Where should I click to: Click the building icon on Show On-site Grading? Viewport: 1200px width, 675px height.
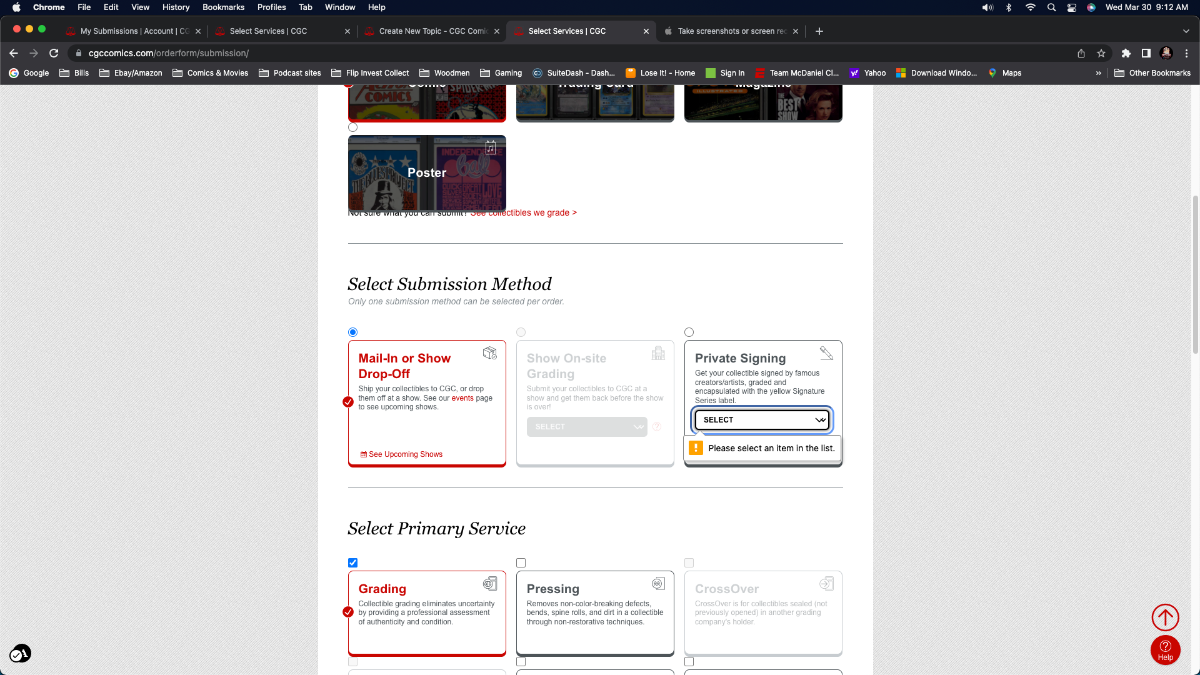click(x=658, y=353)
